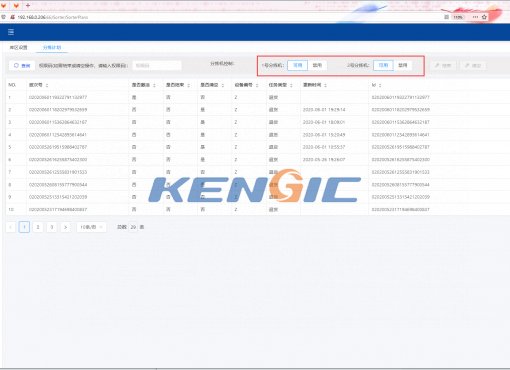
Task: Open the items-per-page dropdown
Action: [x=91, y=227]
